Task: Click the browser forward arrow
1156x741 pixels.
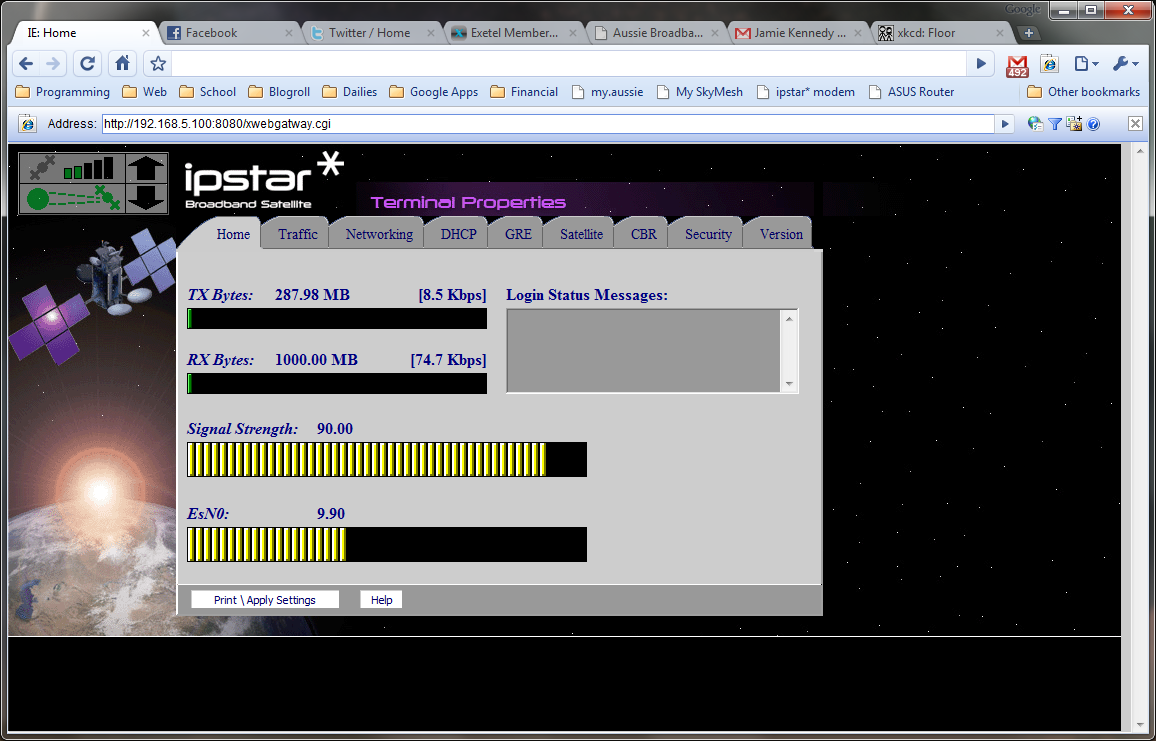Action: tap(53, 63)
